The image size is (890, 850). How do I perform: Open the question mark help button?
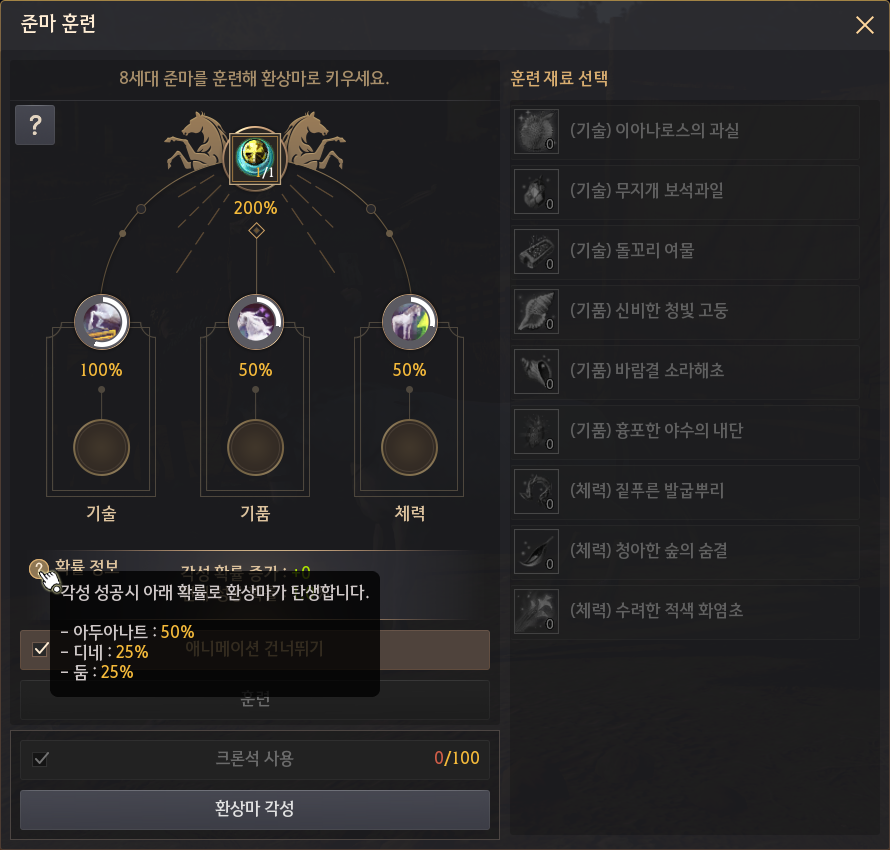(35, 125)
